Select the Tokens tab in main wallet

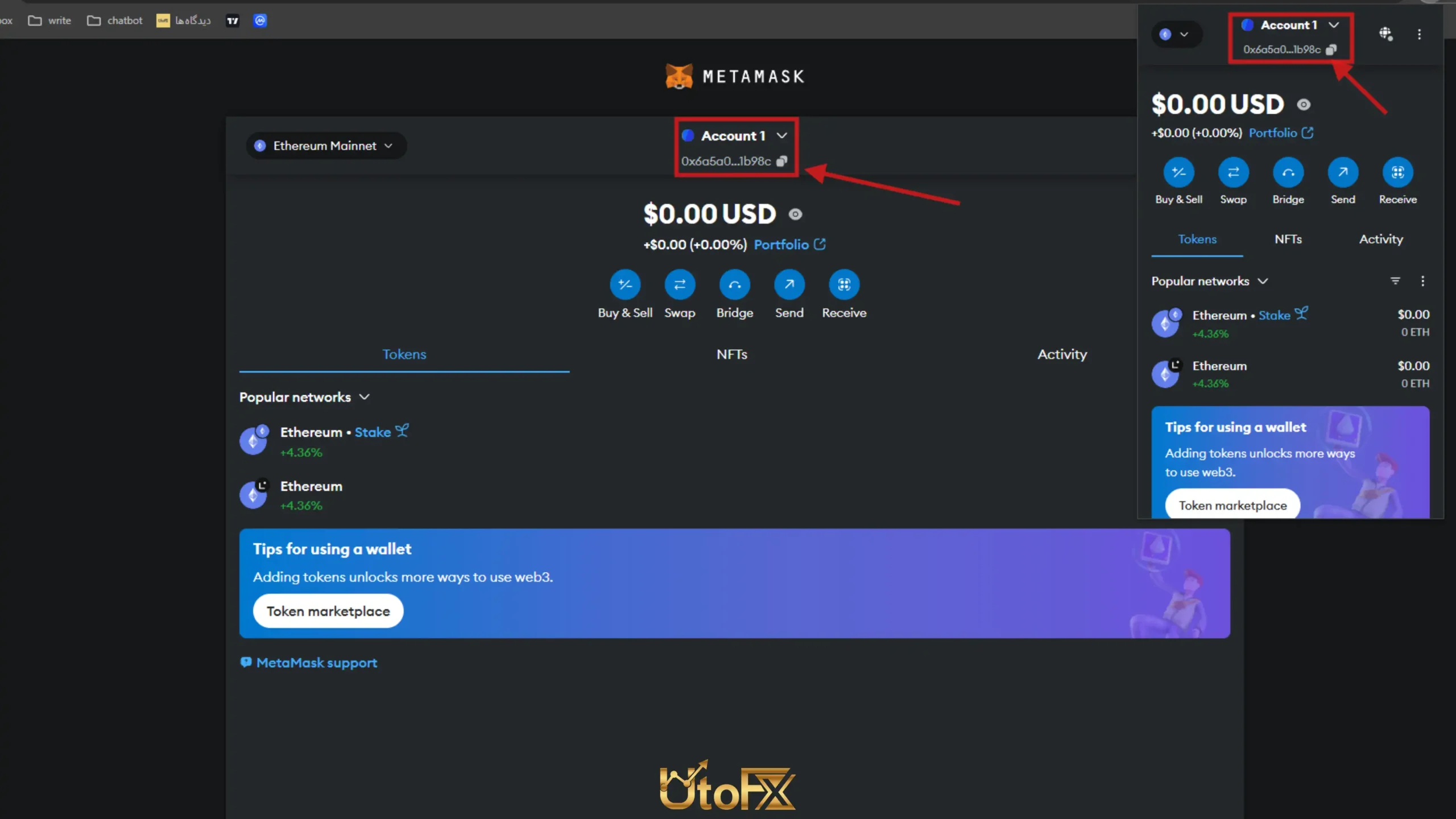[404, 354]
